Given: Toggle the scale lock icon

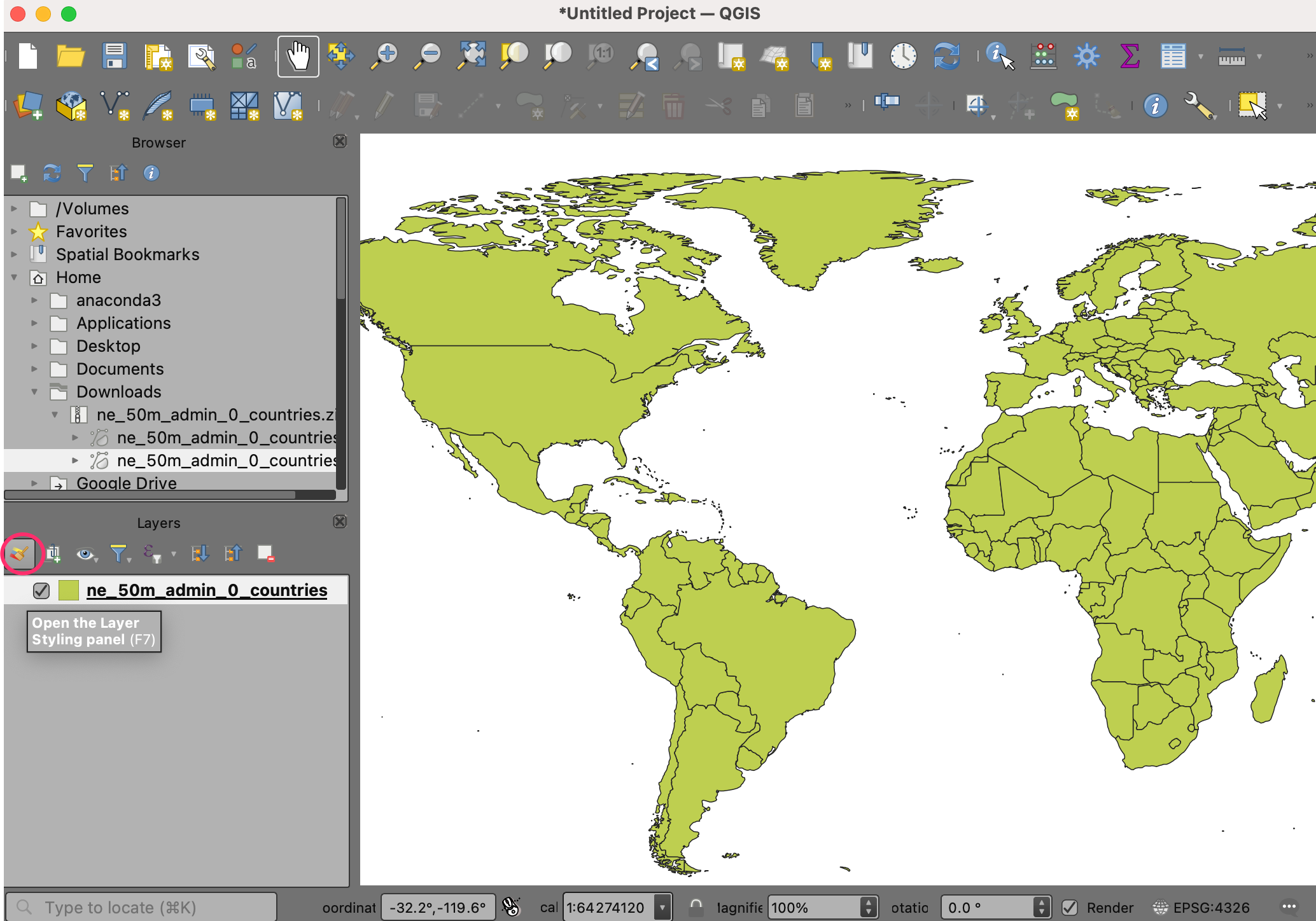Looking at the screenshot, I should [696, 906].
